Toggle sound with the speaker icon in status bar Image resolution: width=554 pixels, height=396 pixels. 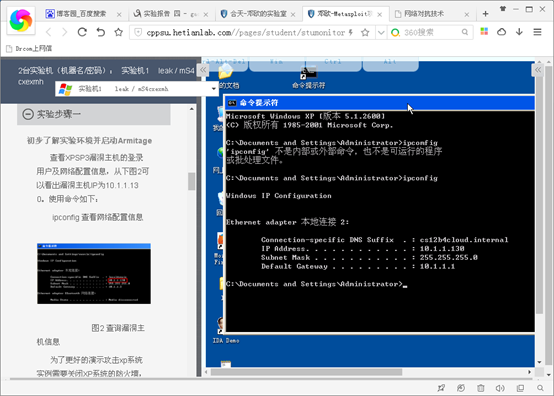coord(500,388)
